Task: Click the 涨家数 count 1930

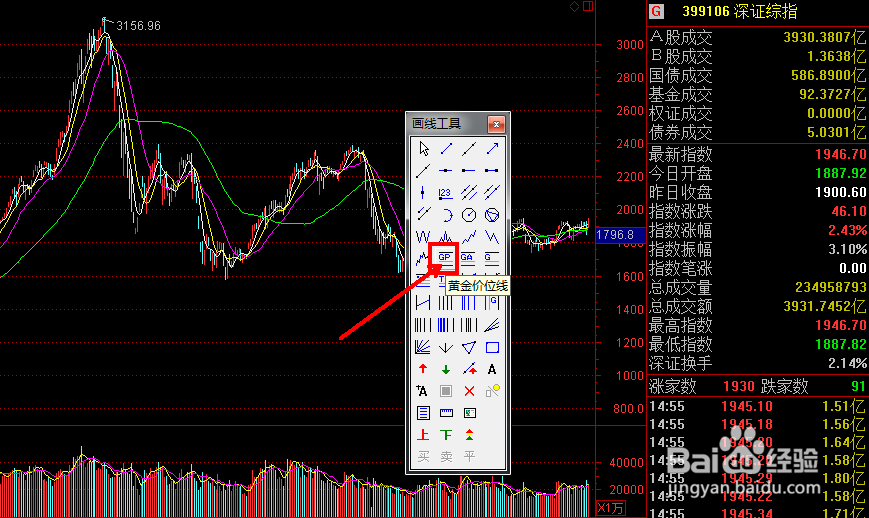Action: [739, 386]
